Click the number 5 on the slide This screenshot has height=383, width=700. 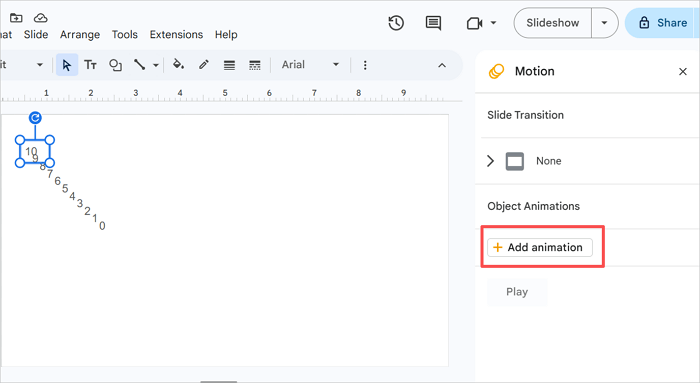pyautogui.click(x=65, y=188)
